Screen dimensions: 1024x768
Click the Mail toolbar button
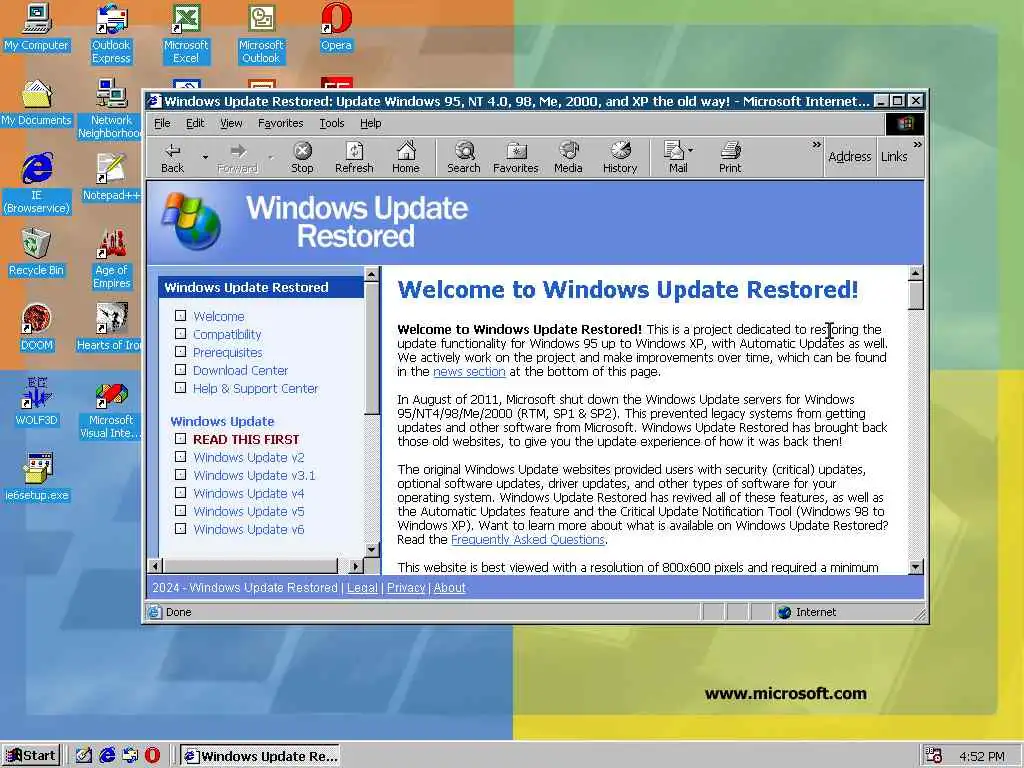click(675, 157)
